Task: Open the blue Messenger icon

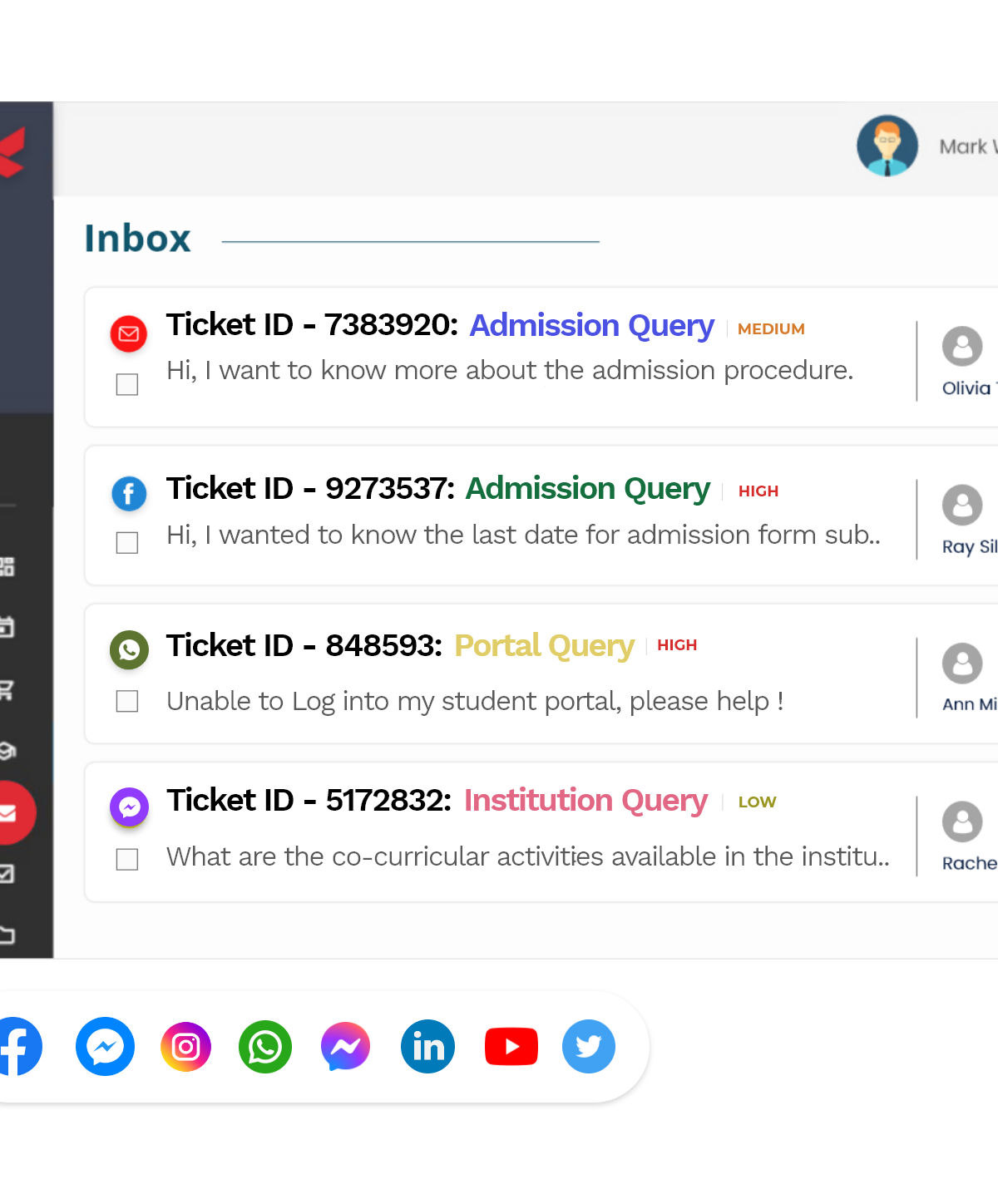Action: tap(105, 1046)
